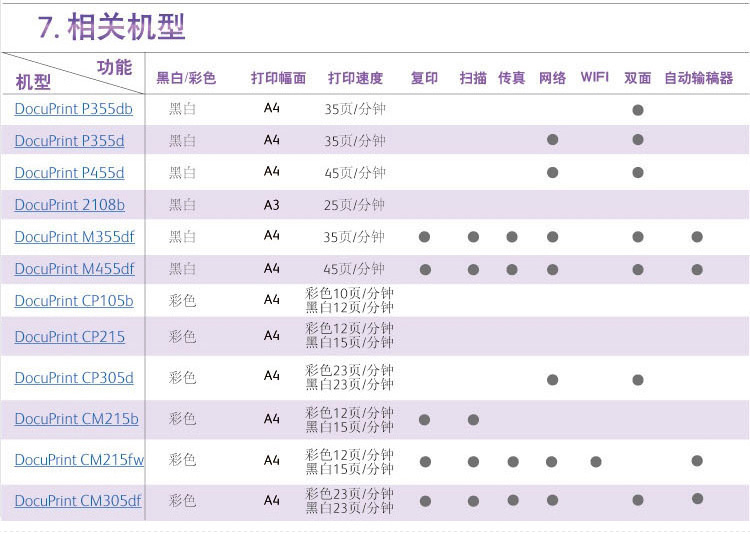The image size is (750, 542).
Task: Click the 双面 dot for DocuPrint P455d
Action: coord(638,172)
